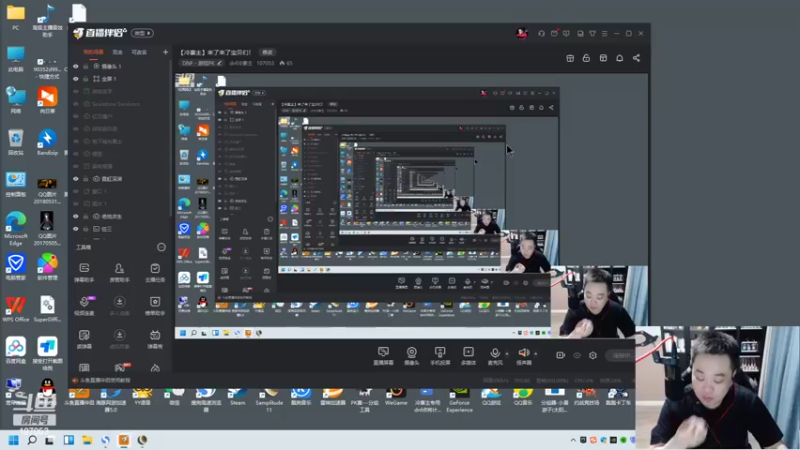This screenshot has width=800, height=450.
Task: Open Microsoft Edge desktop shortcut
Action: pos(16,229)
